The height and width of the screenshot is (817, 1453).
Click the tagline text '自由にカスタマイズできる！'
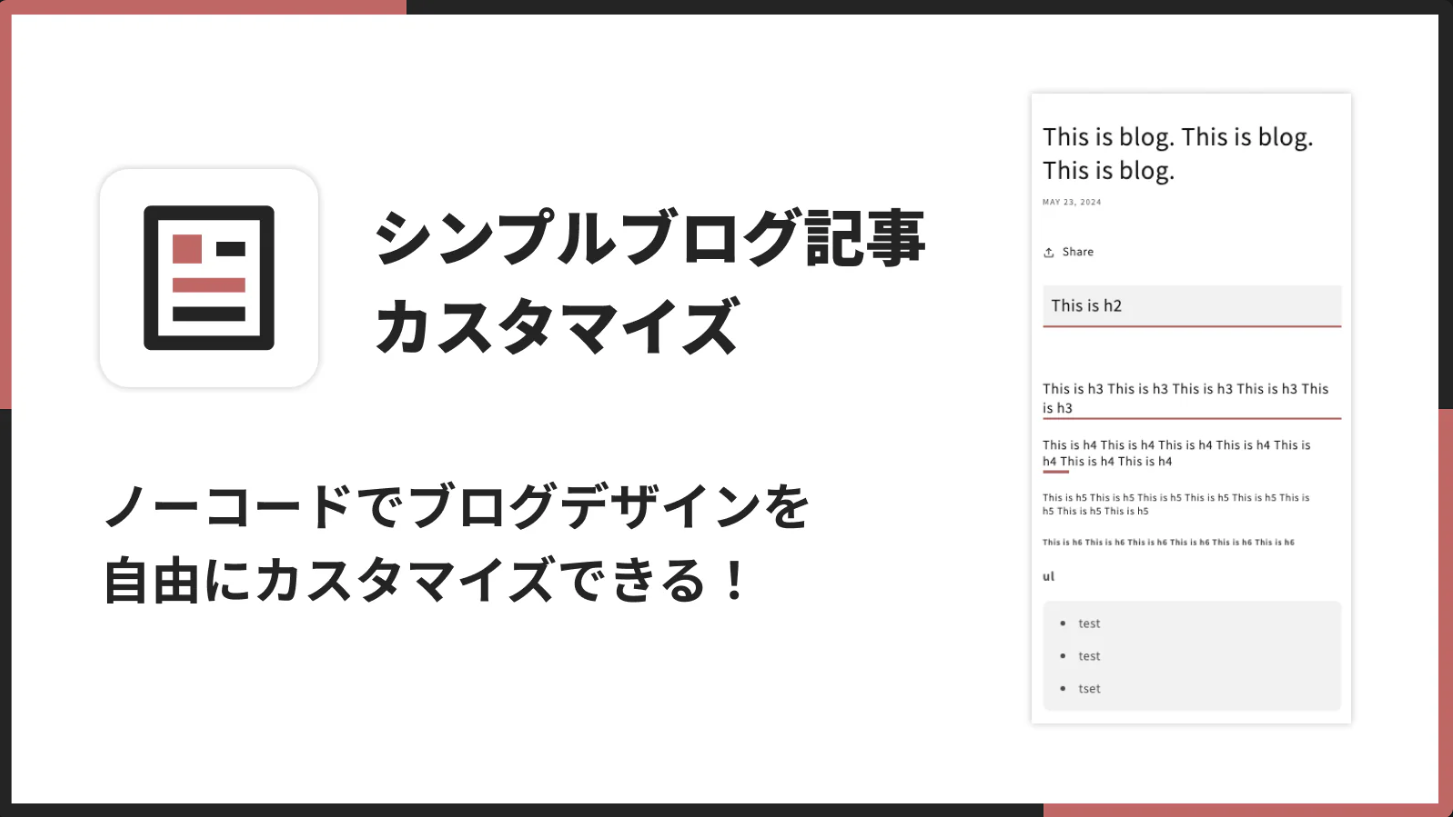tap(427, 581)
